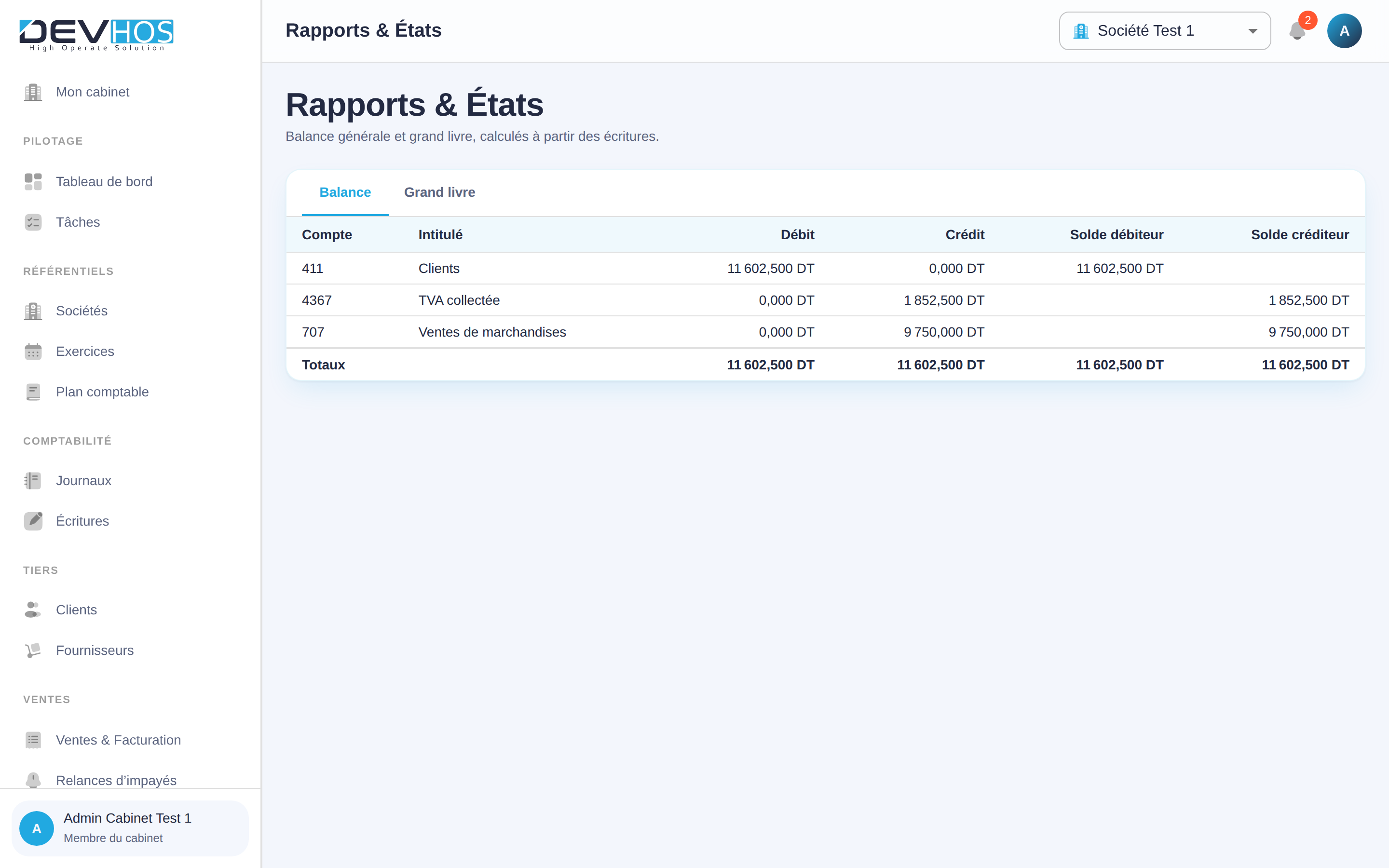Open the notifications bell icon
The width and height of the screenshot is (1389, 868).
point(1296,31)
